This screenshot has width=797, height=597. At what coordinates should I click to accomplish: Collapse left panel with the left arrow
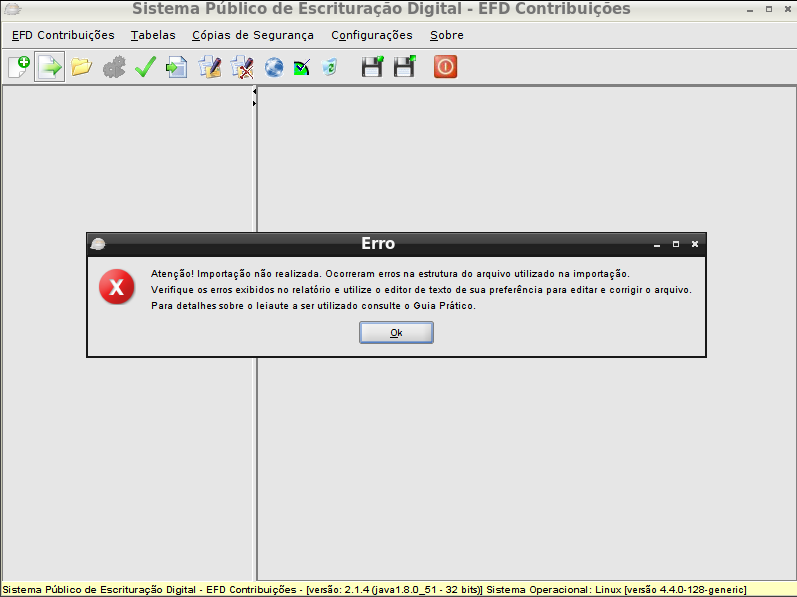point(255,91)
